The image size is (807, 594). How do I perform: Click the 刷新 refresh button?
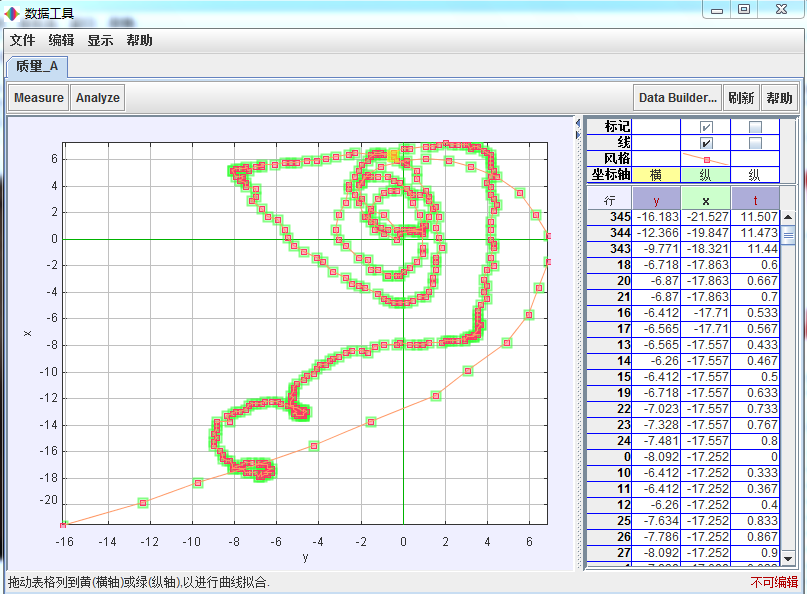coord(741,98)
